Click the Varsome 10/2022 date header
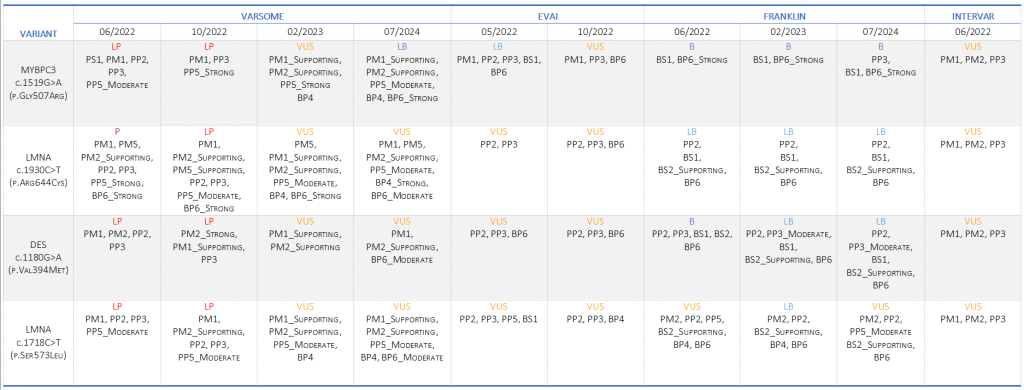 (209, 31)
